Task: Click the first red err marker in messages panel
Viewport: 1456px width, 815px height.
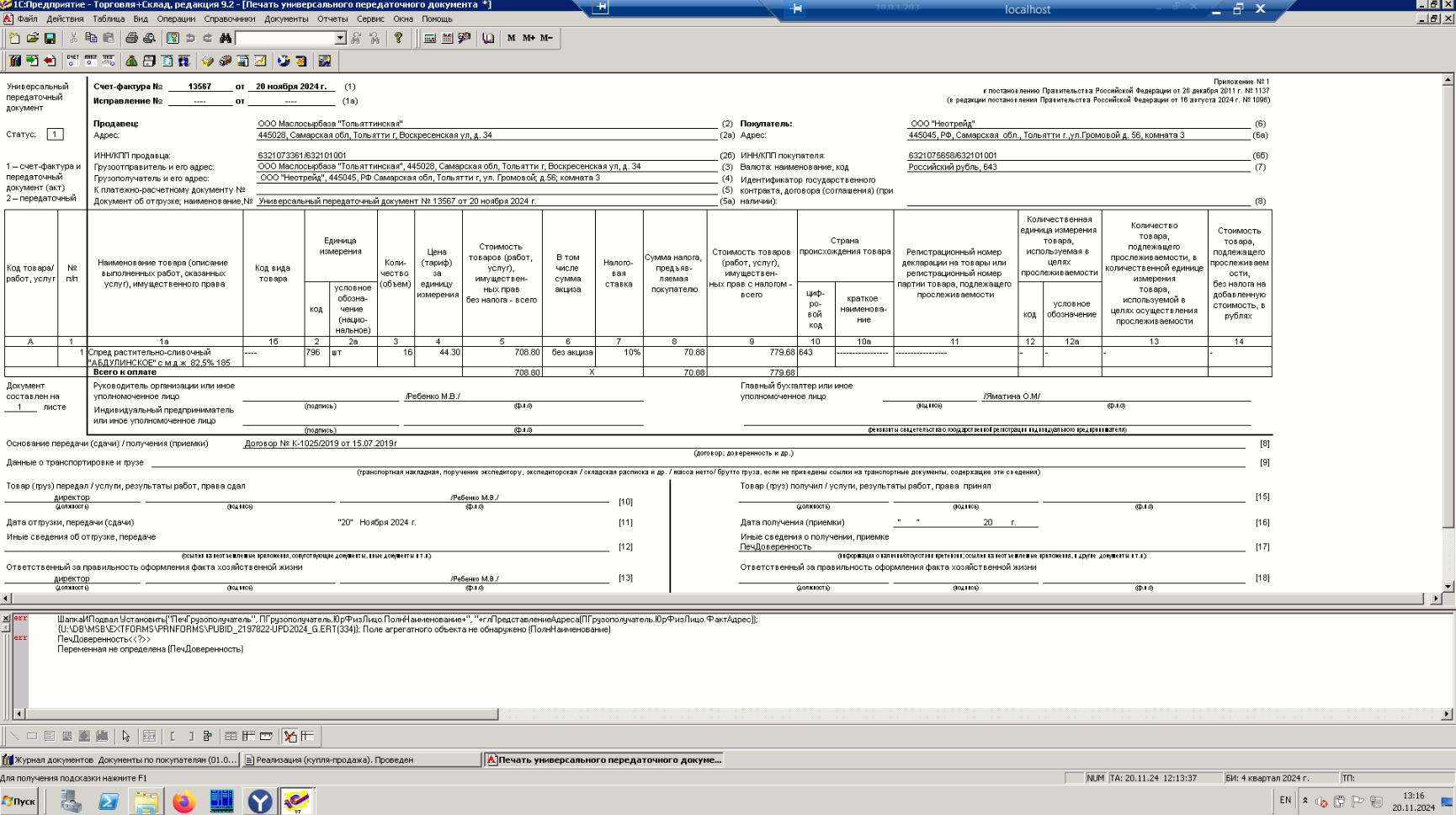Action: 20,618
